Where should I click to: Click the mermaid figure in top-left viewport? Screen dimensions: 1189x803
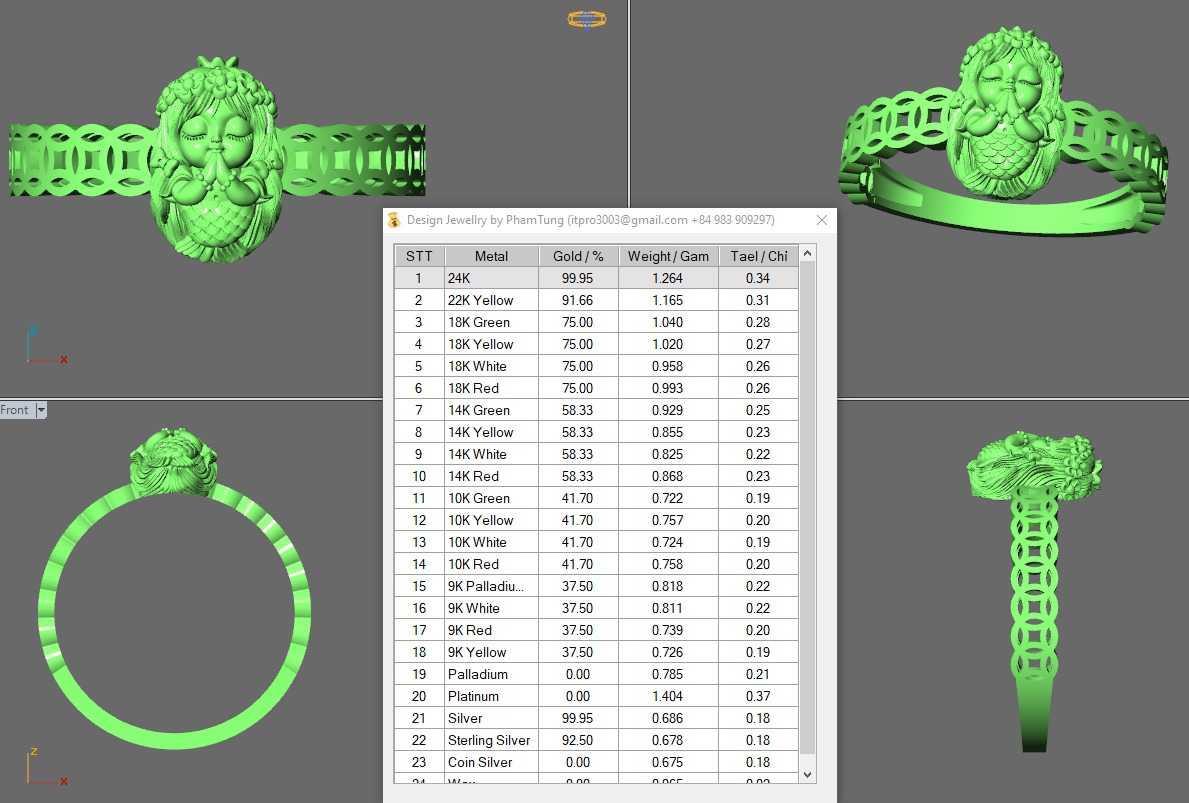[x=215, y=159]
